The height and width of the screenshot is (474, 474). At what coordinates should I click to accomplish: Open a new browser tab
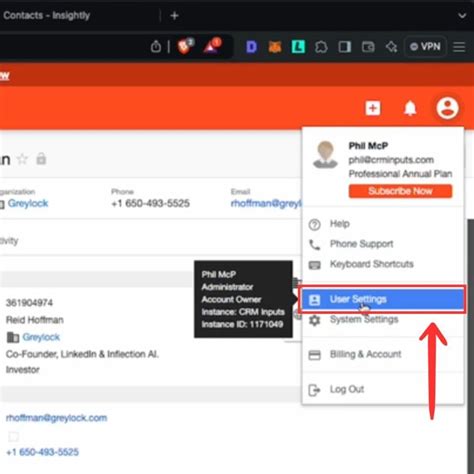(174, 16)
